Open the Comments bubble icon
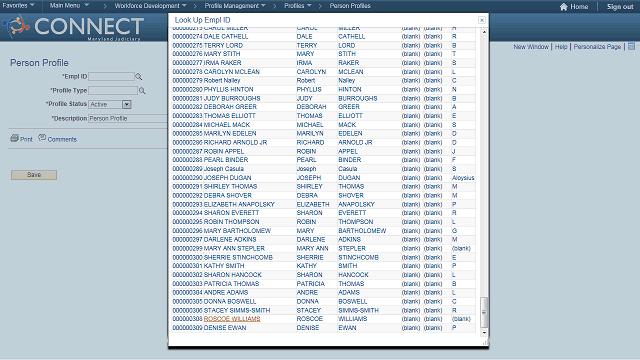This screenshot has width=640, height=360. click(42, 138)
